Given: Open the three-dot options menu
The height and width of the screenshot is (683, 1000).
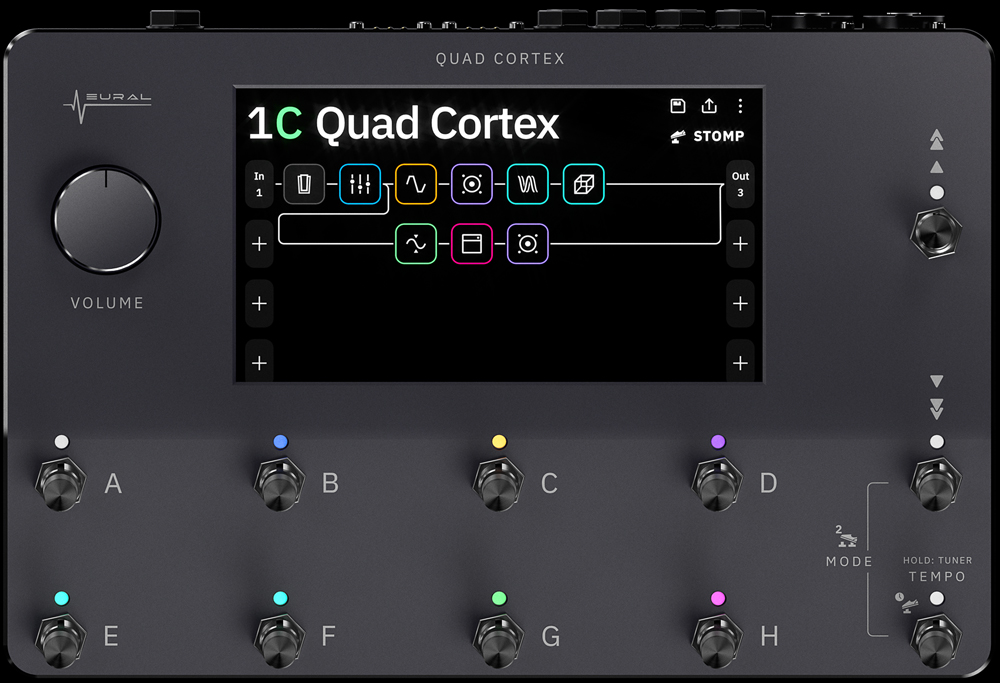Looking at the screenshot, I should pyautogui.click(x=740, y=106).
